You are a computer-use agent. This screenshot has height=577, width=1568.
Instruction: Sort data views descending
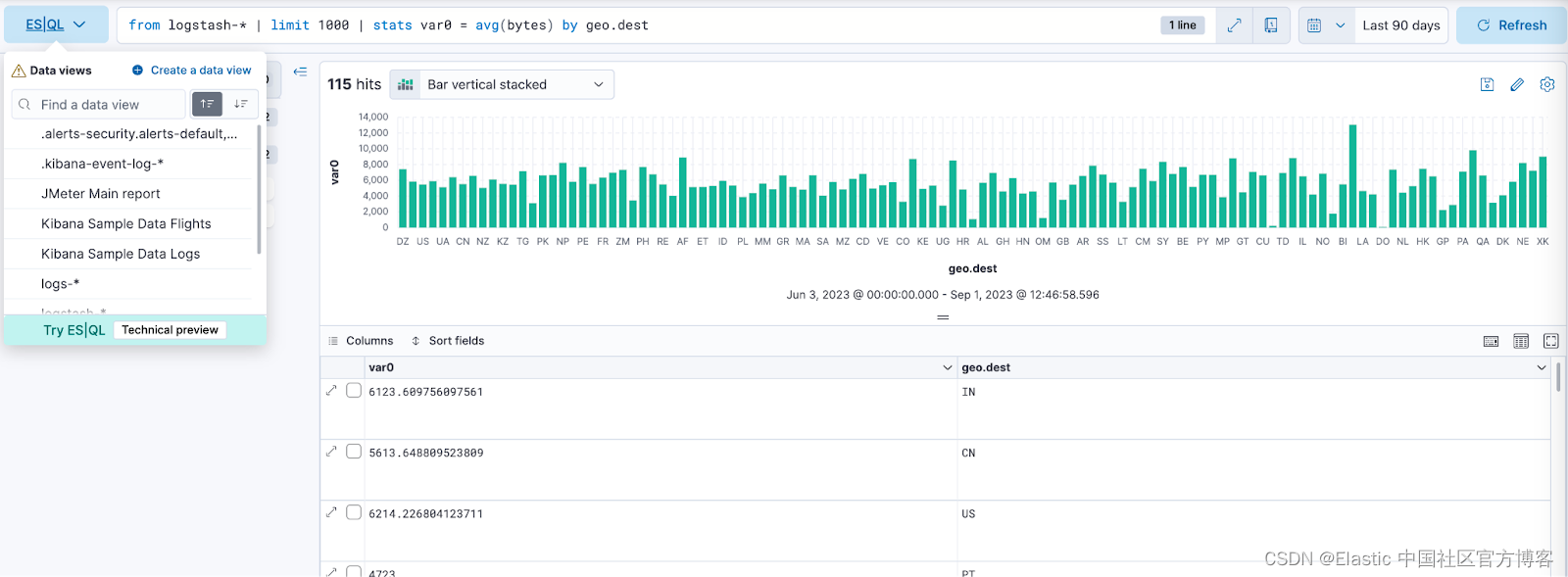click(241, 104)
